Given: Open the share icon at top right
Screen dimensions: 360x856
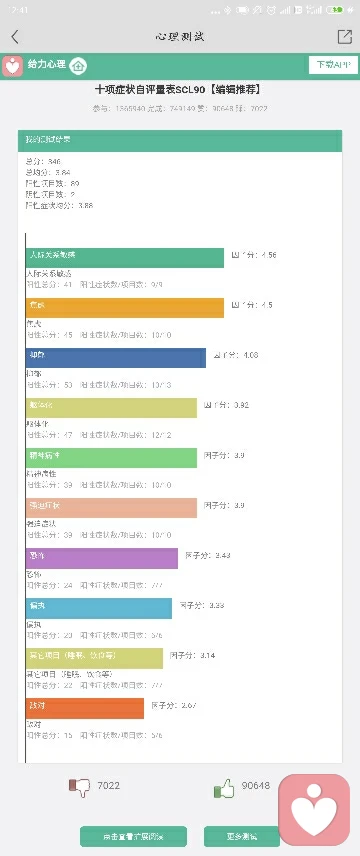Looking at the screenshot, I should (x=344, y=37).
